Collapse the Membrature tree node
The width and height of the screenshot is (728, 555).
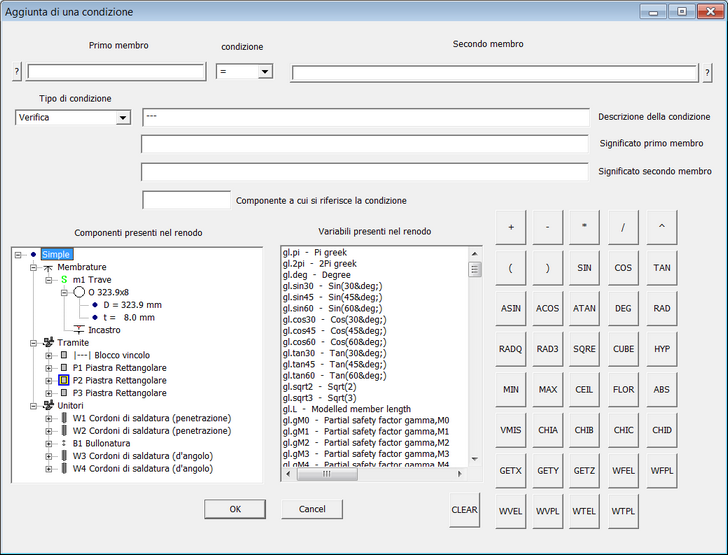[x=33, y=268]
